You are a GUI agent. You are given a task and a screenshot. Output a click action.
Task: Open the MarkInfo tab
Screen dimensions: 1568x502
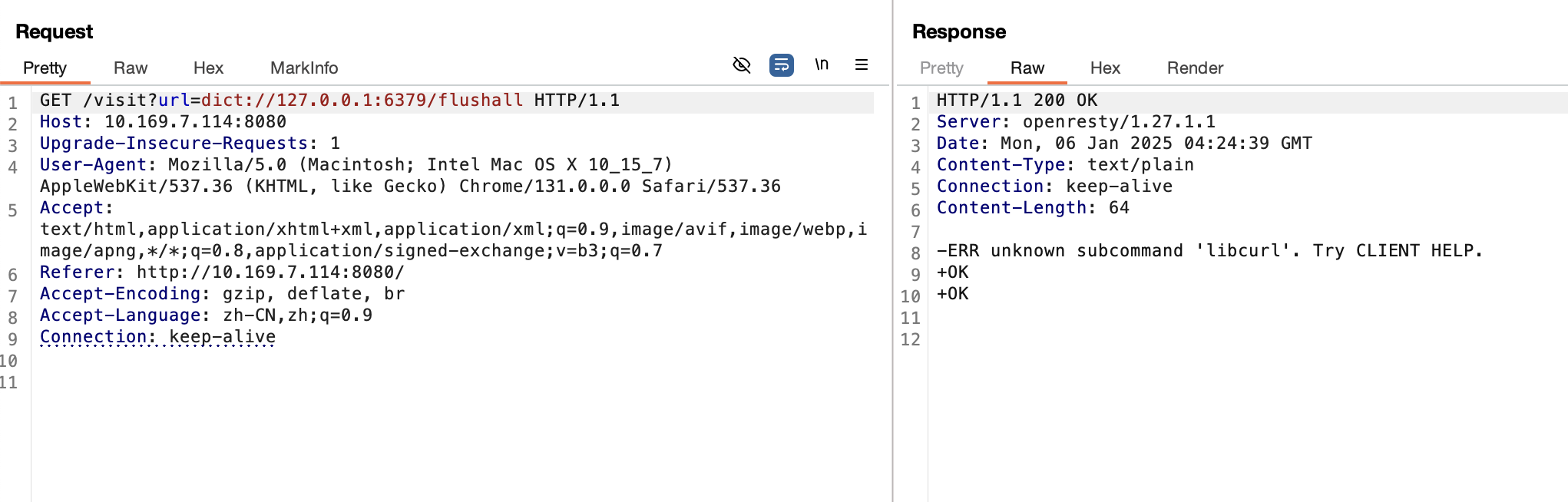pos(304,68)
